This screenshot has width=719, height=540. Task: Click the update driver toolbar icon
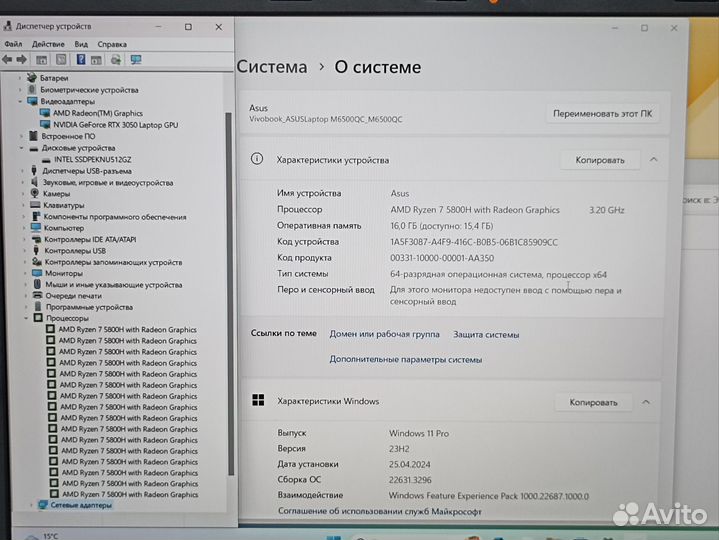coord(116,60)
